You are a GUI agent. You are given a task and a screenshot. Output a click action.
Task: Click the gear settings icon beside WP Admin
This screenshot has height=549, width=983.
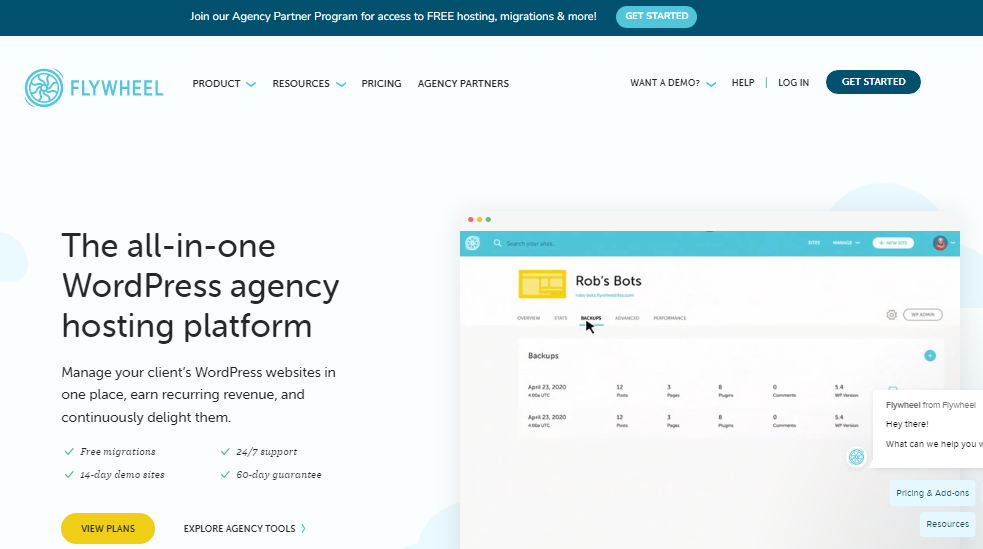(891, 315)
